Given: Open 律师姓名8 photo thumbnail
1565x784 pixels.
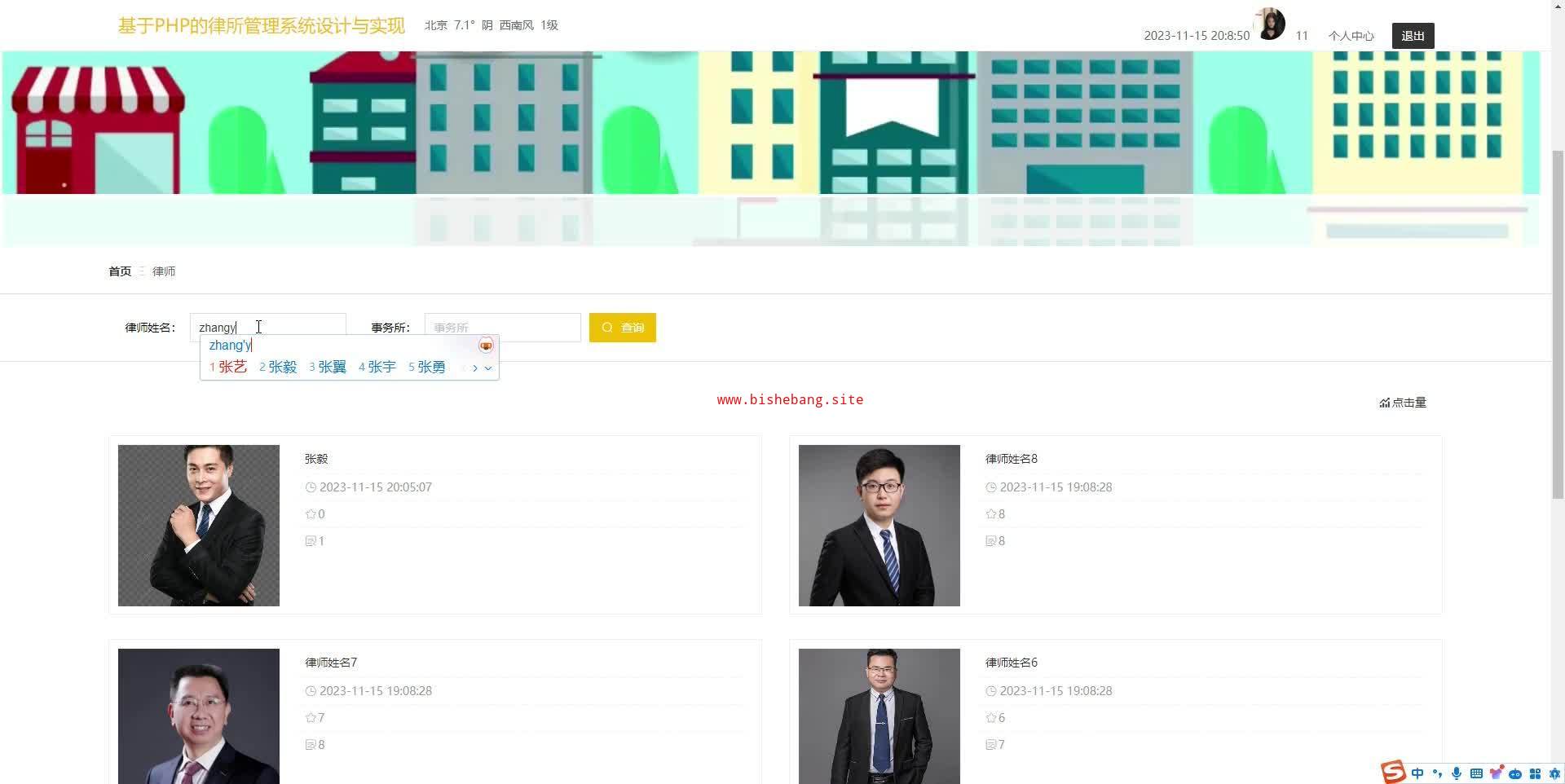Looking at the screenshot, I should [879, 526].
